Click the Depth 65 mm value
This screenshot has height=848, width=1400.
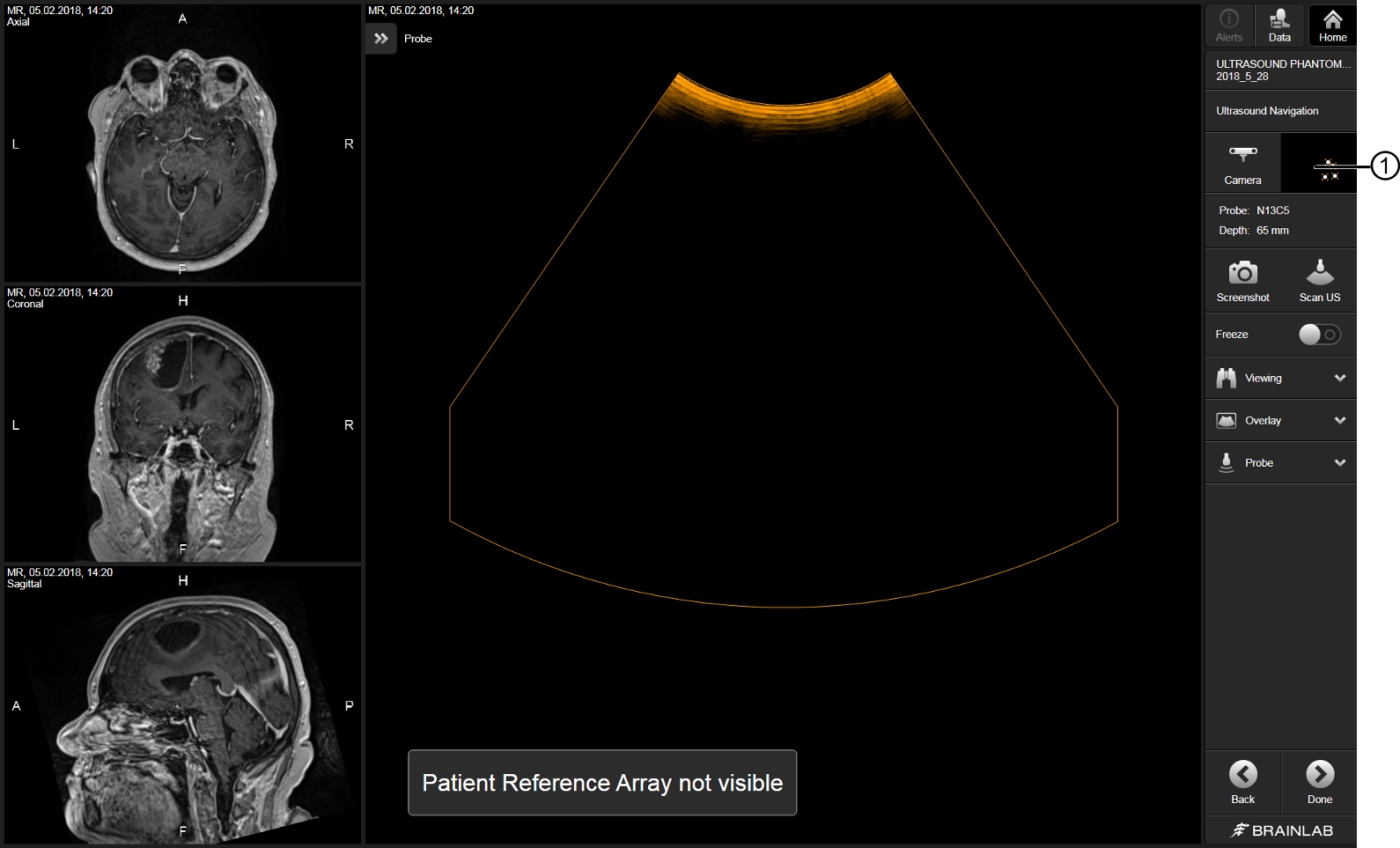coord(1272,231)
